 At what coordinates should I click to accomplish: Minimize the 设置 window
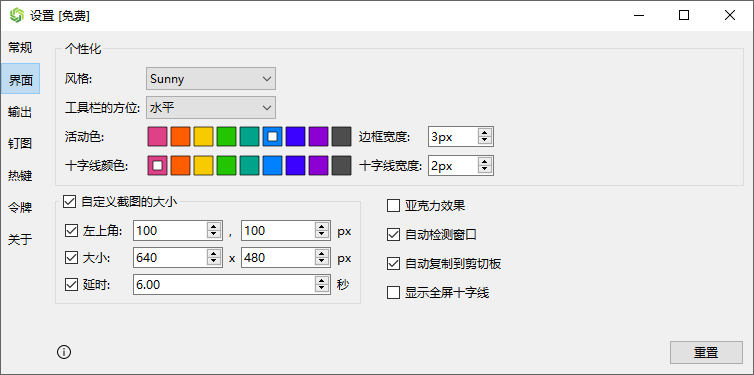(x=638, y=15)
